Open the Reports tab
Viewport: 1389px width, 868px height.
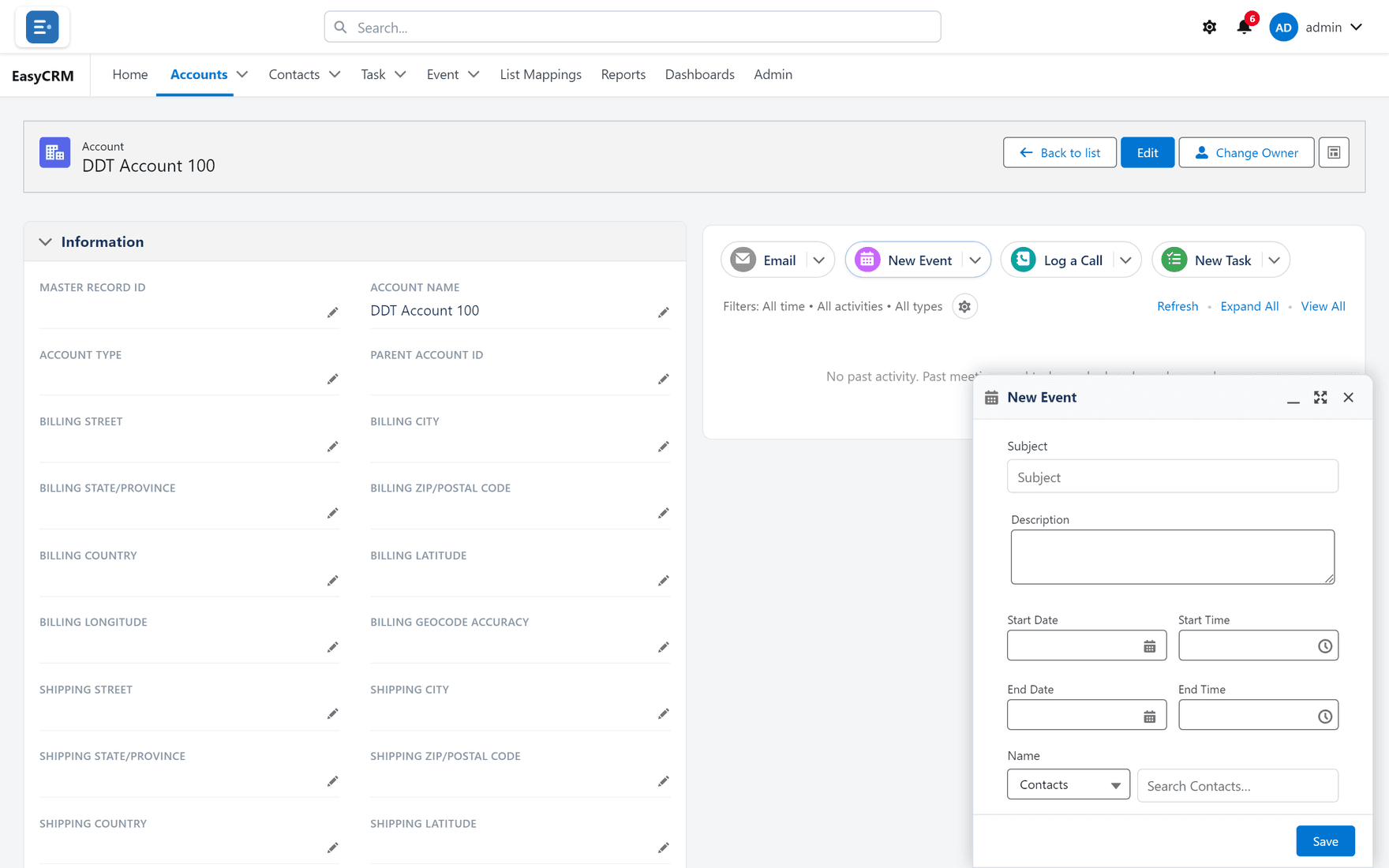tap(623, 74)
